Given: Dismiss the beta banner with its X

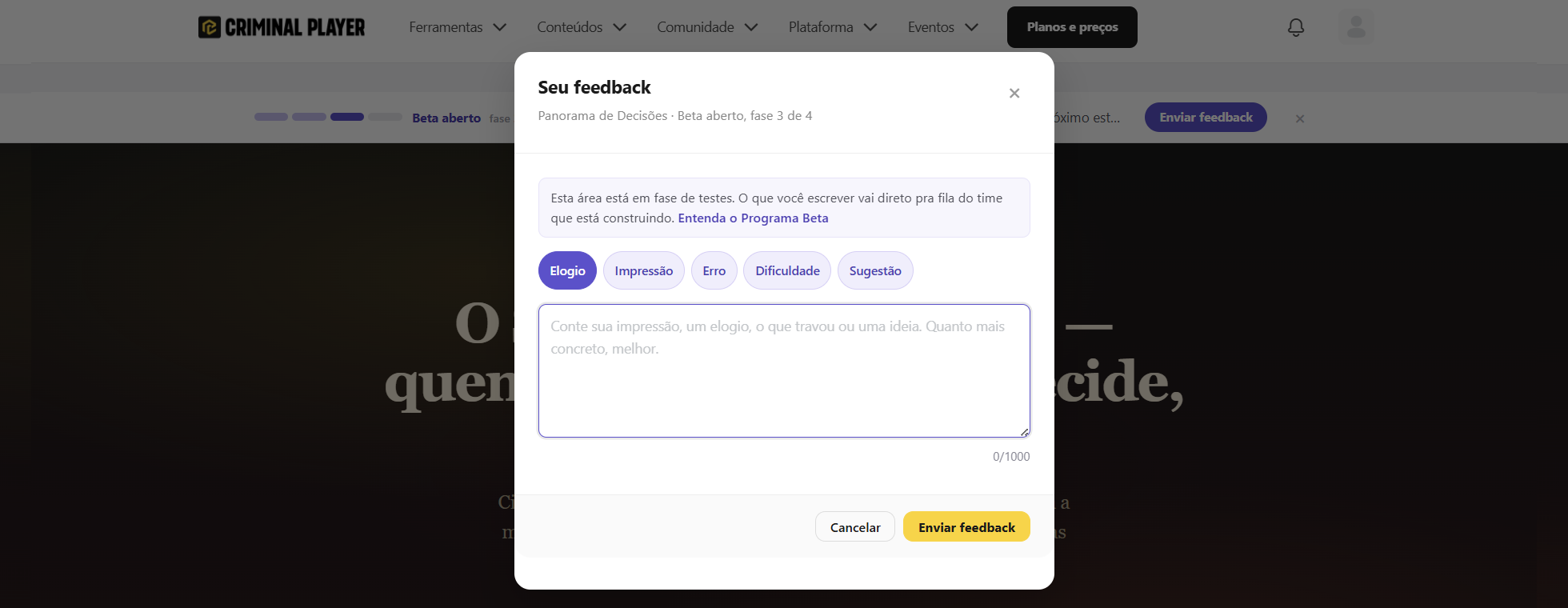Looking at the screenshot, I should click(x=1300, y=118).
